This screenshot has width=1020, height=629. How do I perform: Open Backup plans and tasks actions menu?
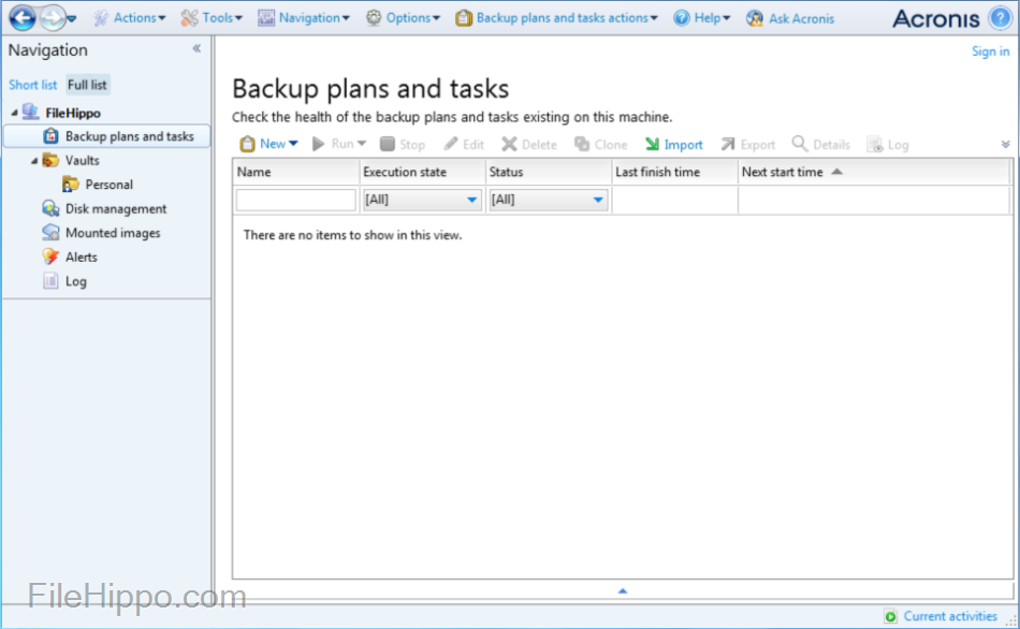click(x=556, y=18)
